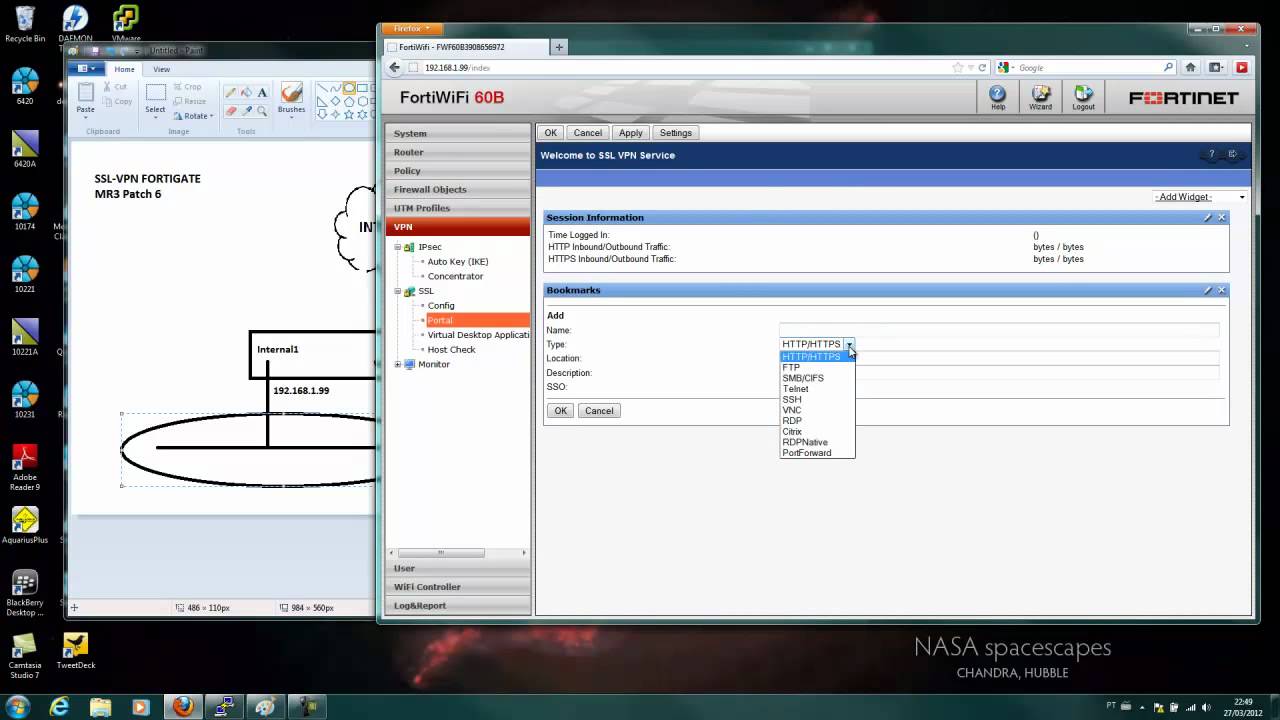Click the browser back arrow

(395, 67)
